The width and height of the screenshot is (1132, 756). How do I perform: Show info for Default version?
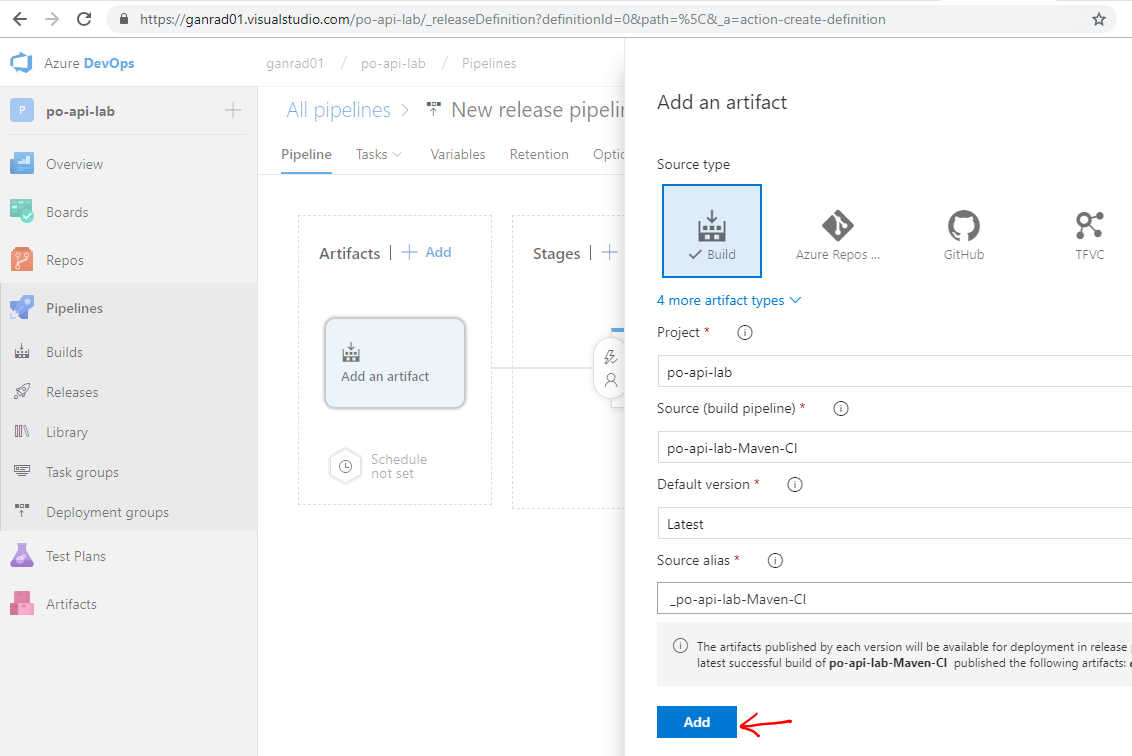[x=794, y=484]
